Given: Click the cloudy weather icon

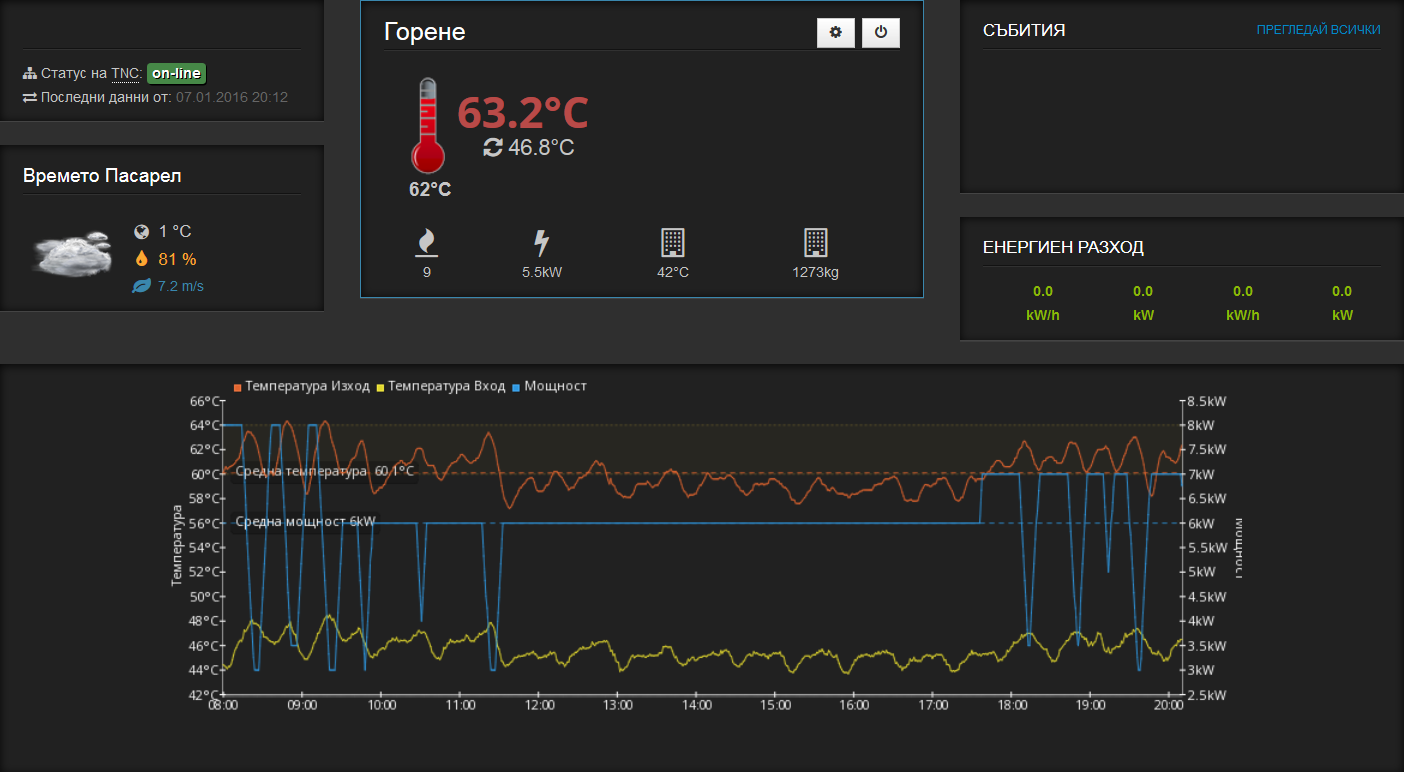Looking at the screenshot, I should point(72,254).
